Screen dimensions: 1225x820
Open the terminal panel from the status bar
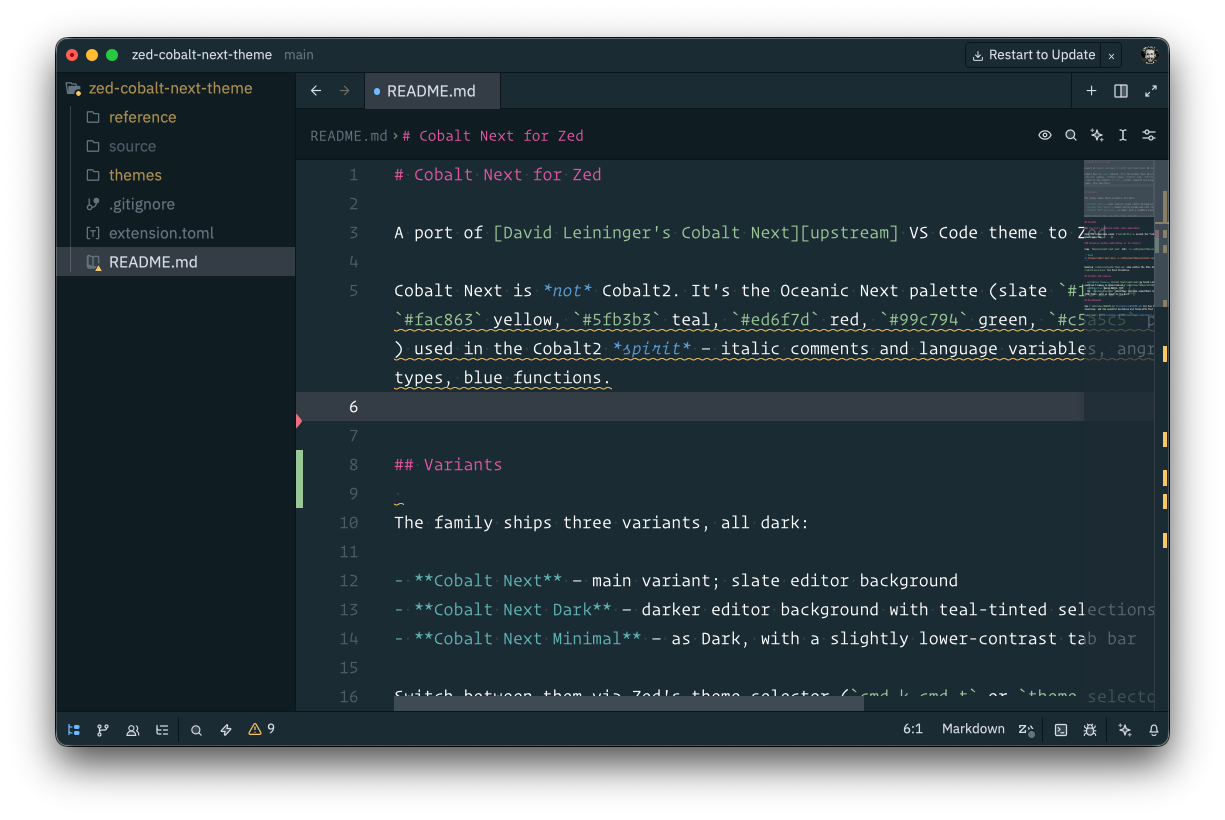[1060, 730]
